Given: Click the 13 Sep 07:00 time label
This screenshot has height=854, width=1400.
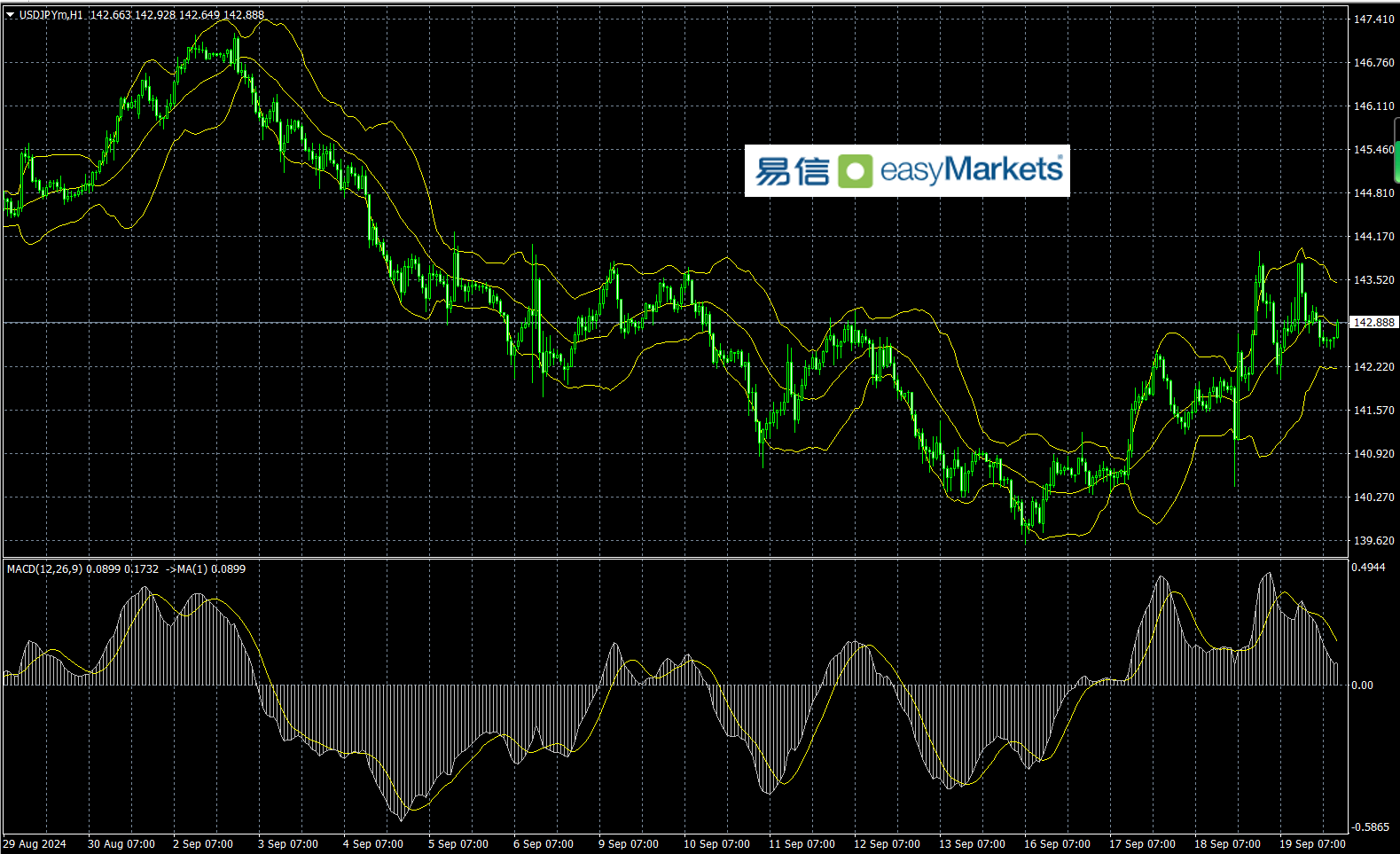Looking at the screenshot, I should click(972, 844).
